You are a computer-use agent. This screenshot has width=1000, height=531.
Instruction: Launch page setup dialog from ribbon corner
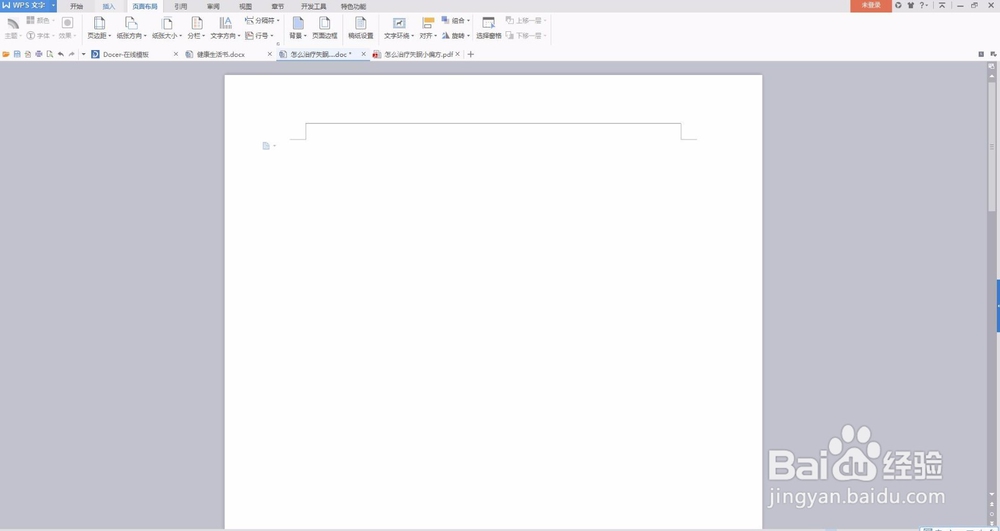click(278, 43)
